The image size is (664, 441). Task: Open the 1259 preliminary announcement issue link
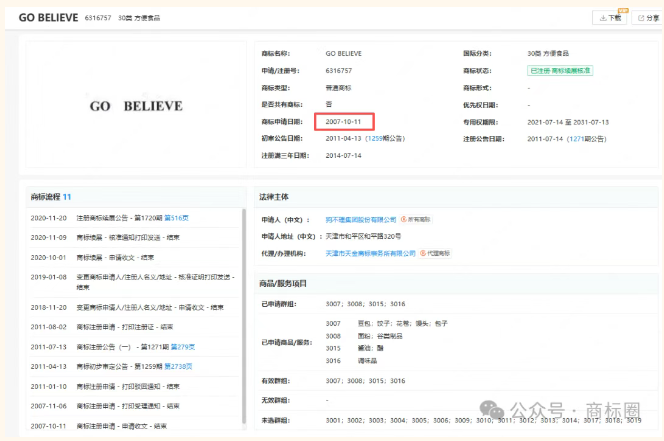[x=375, y=139]
